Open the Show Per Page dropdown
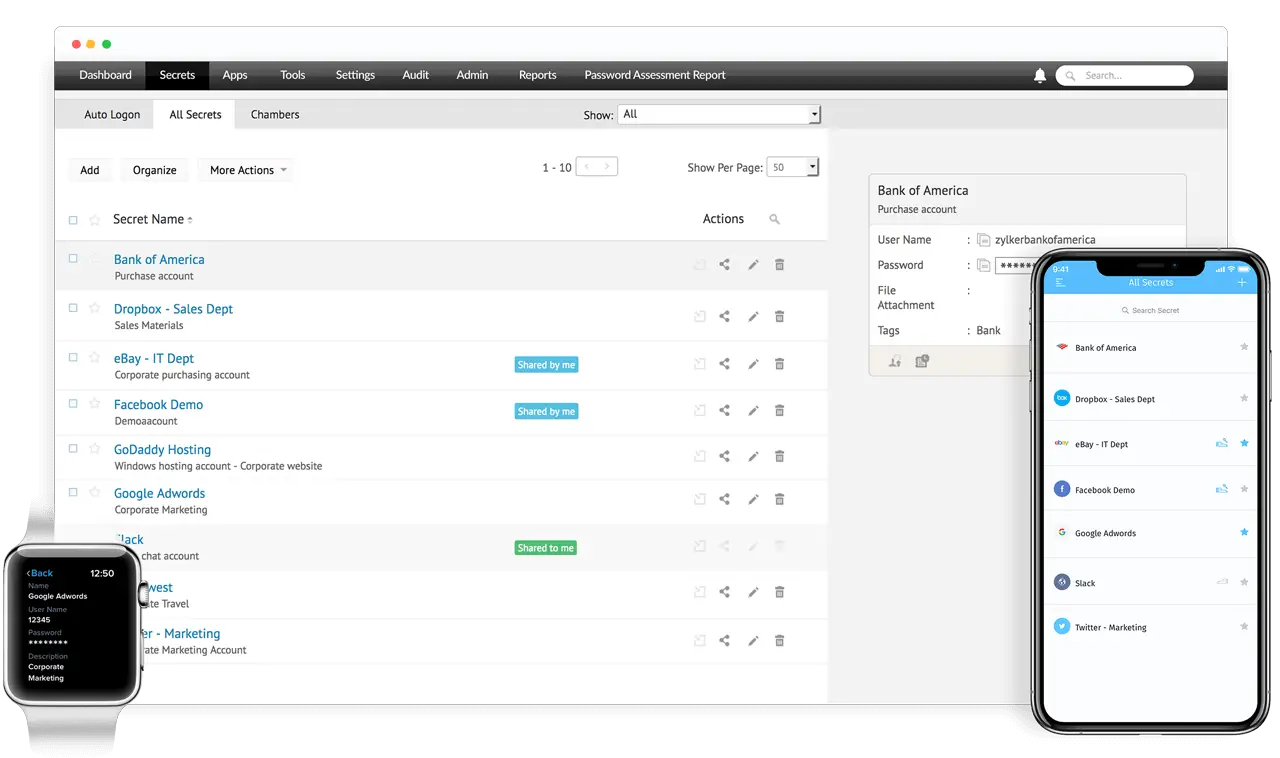Viewport: 1280px width, 758px height. point(793,167)
